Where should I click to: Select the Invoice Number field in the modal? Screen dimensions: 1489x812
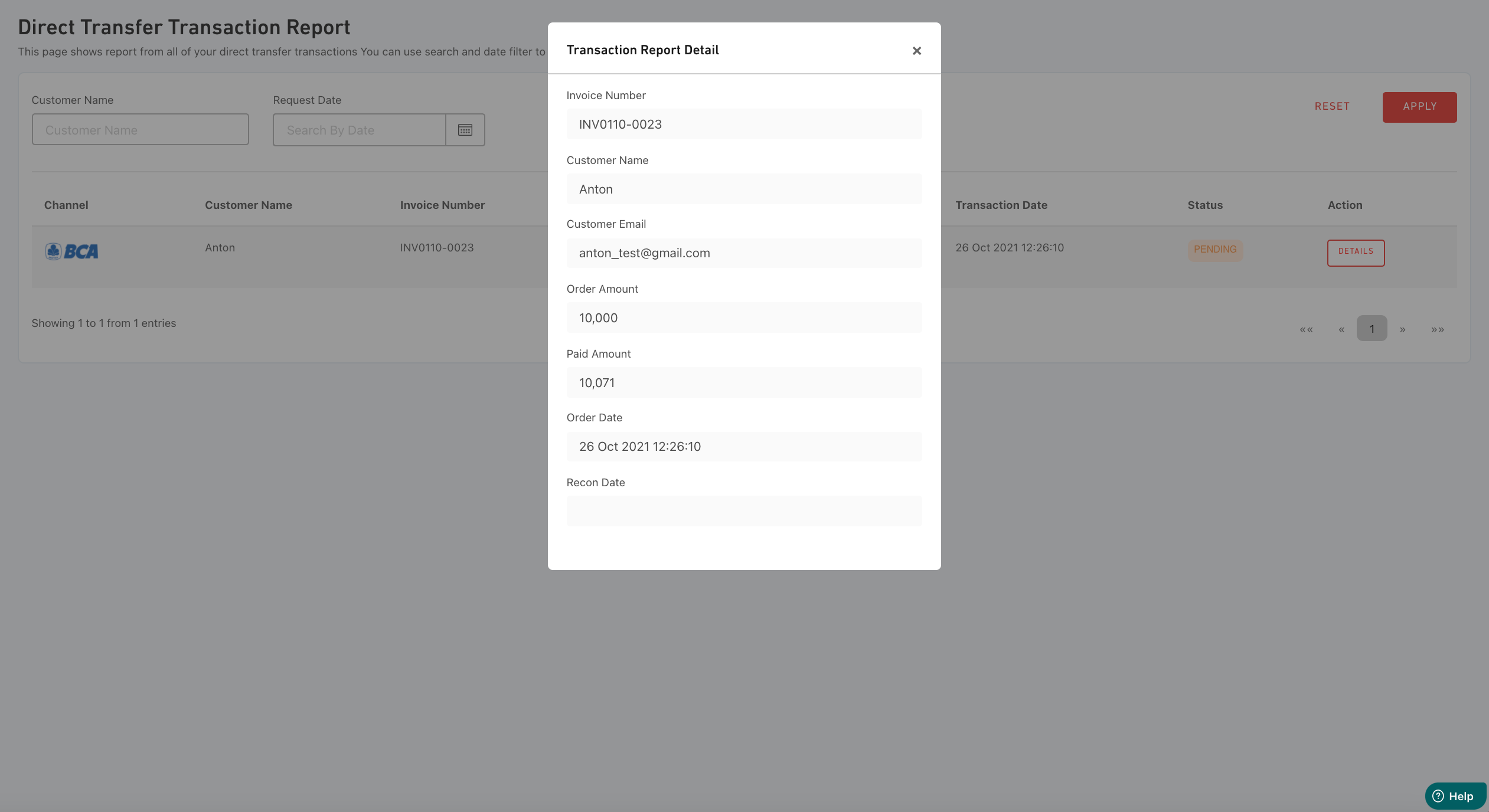click(x=743, y=124)
